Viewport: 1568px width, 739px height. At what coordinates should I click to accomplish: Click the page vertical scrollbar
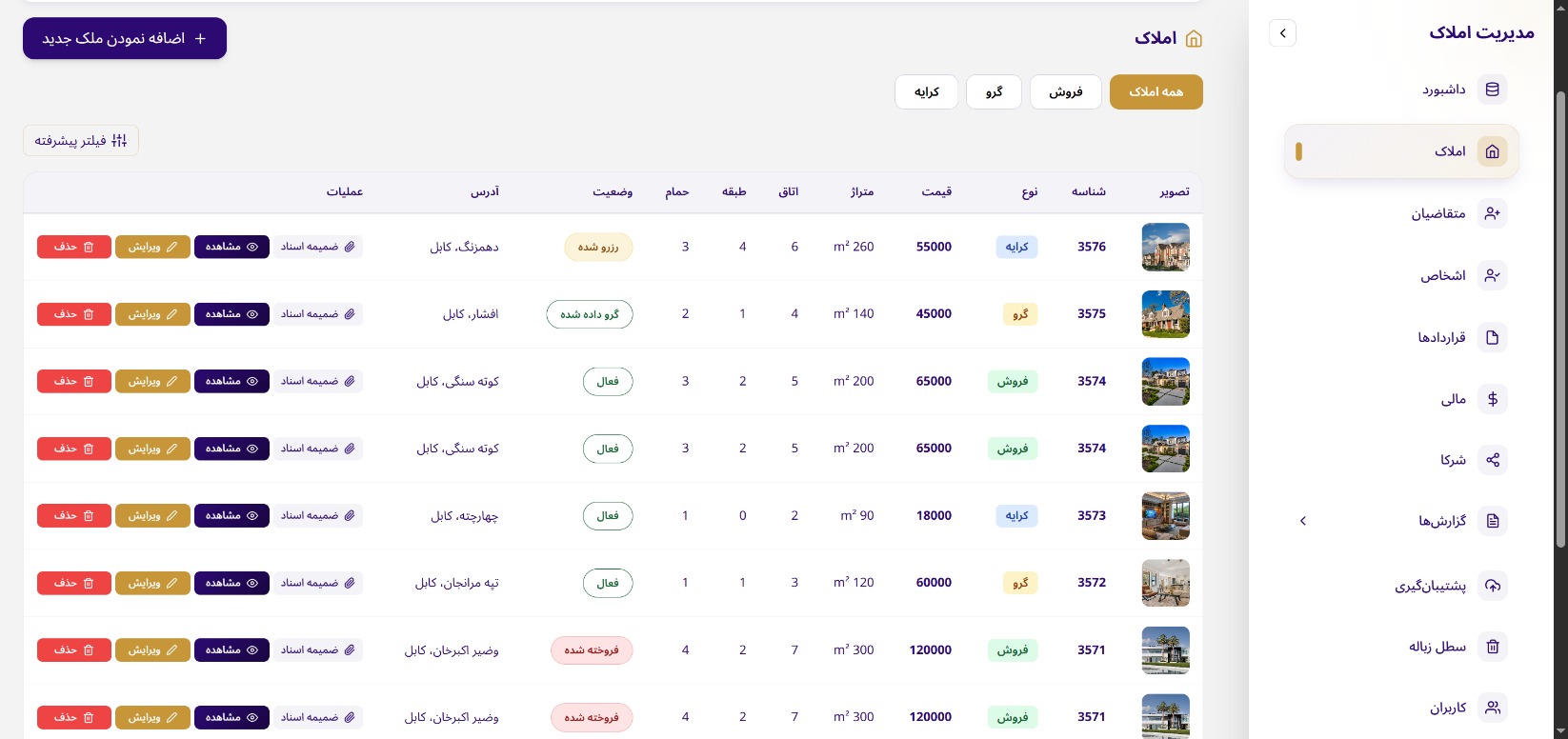[x=1560, y=319]
